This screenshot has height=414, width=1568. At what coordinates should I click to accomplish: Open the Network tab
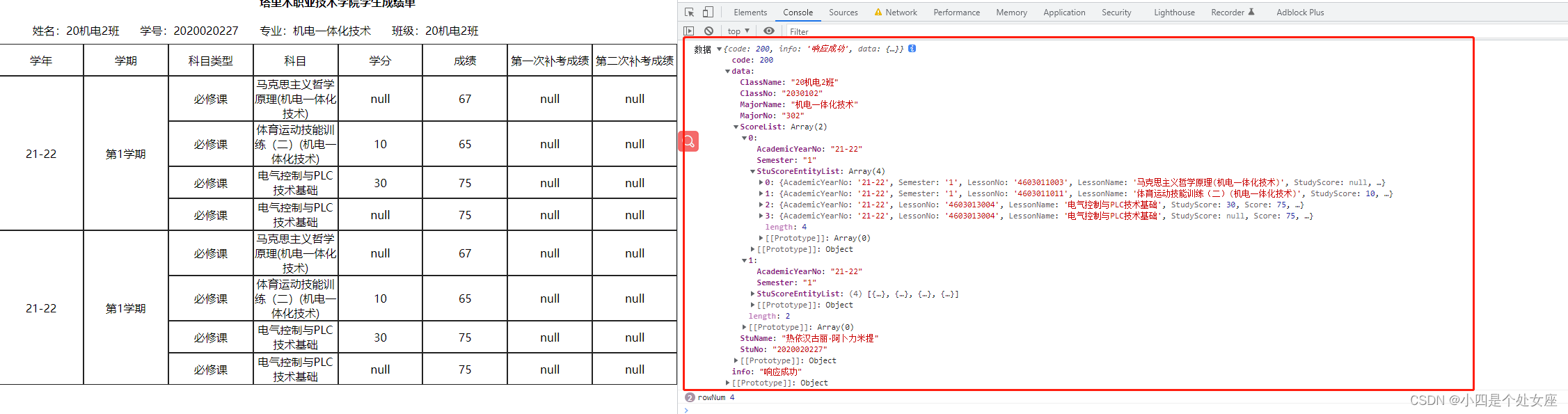[901, 13]
